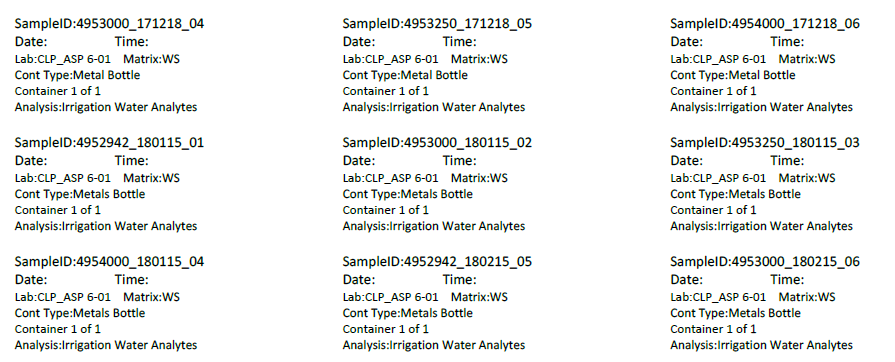Click the Analysis line in label 171218_05

click(x=434, y=107)
